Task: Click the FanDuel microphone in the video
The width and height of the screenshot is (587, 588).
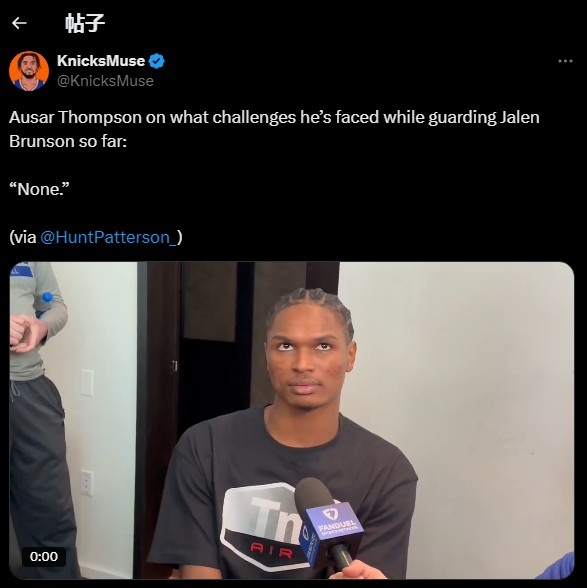Action: tap(328, 523)
